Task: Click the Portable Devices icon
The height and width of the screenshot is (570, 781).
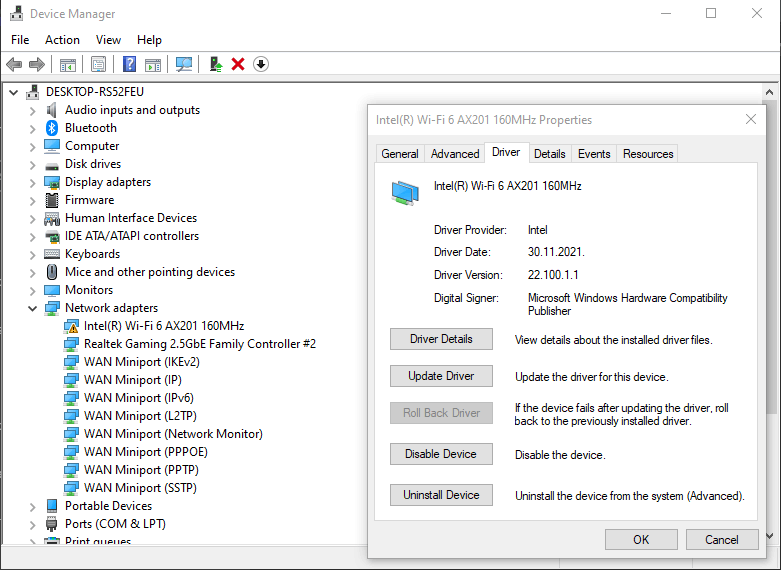Action: click(52, 506)
